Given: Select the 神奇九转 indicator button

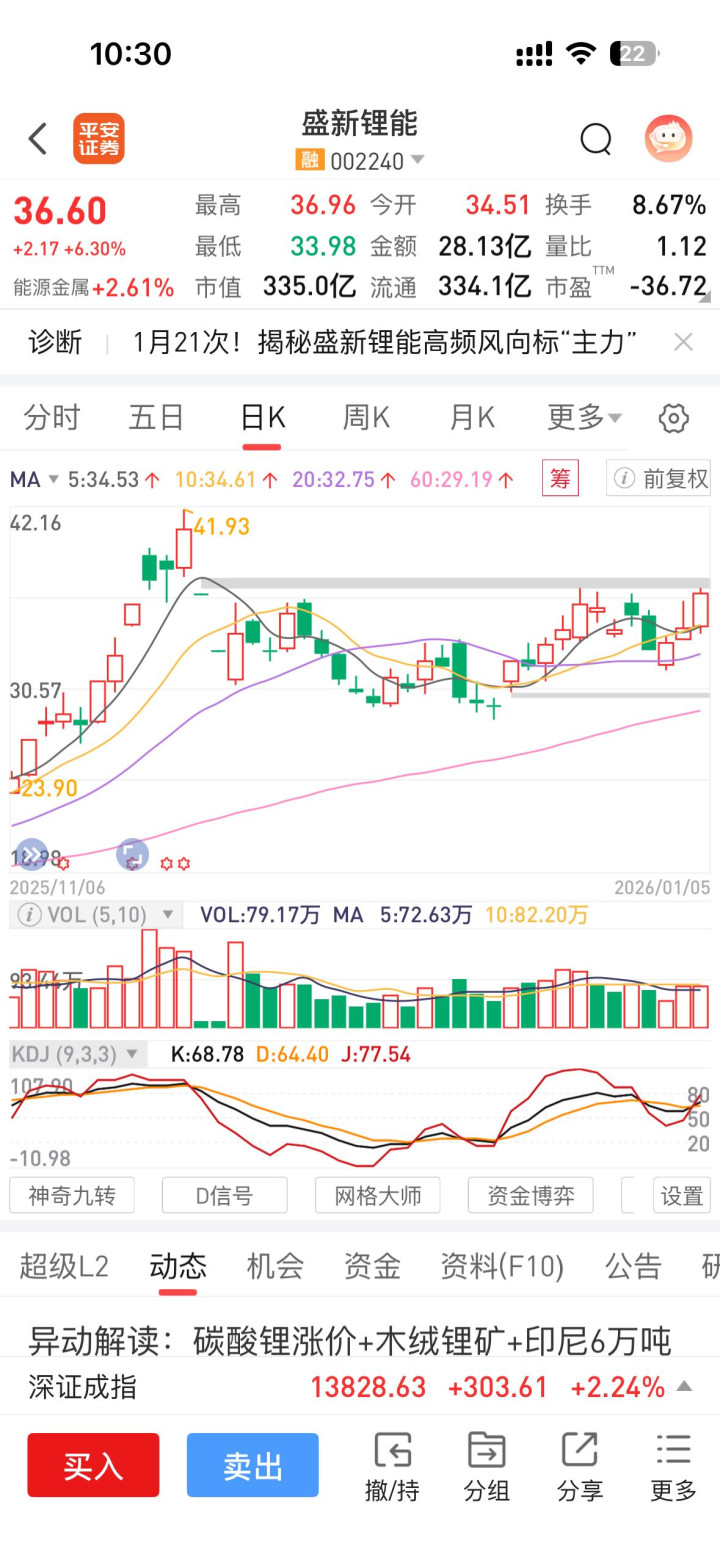Looking at the screenshot, I should [x=72, y=1195].
